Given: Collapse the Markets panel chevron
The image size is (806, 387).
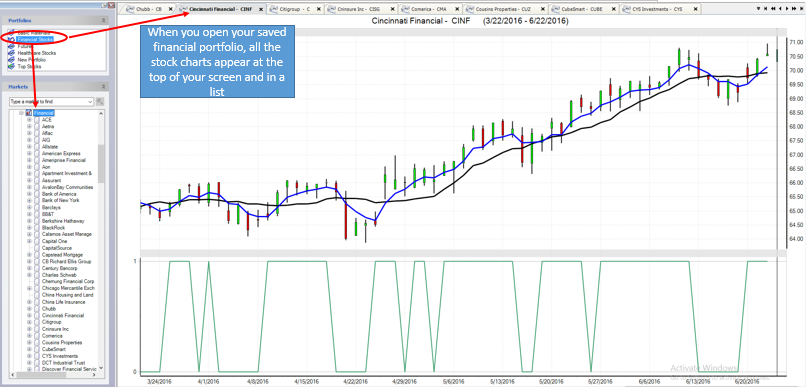Looking at the screenshot, I should tap(103, 87).
